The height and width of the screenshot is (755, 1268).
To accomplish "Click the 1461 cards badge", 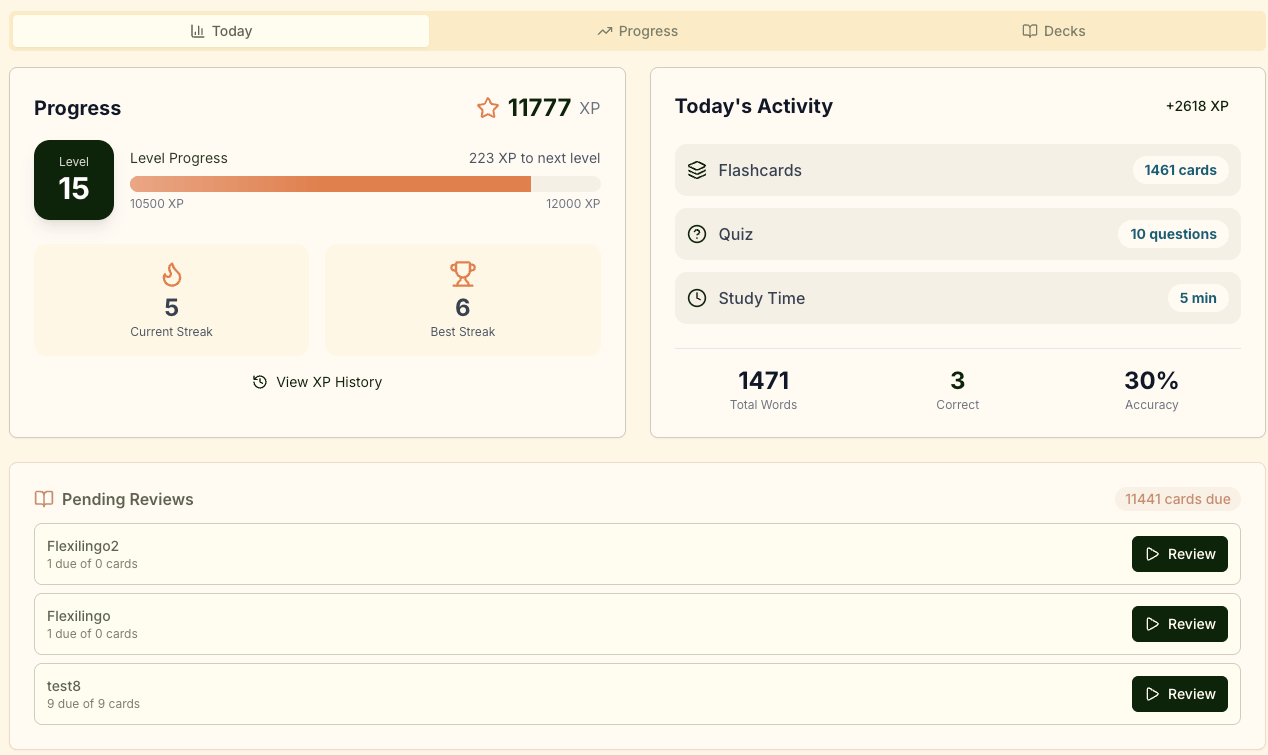I will pos(1180,170).
